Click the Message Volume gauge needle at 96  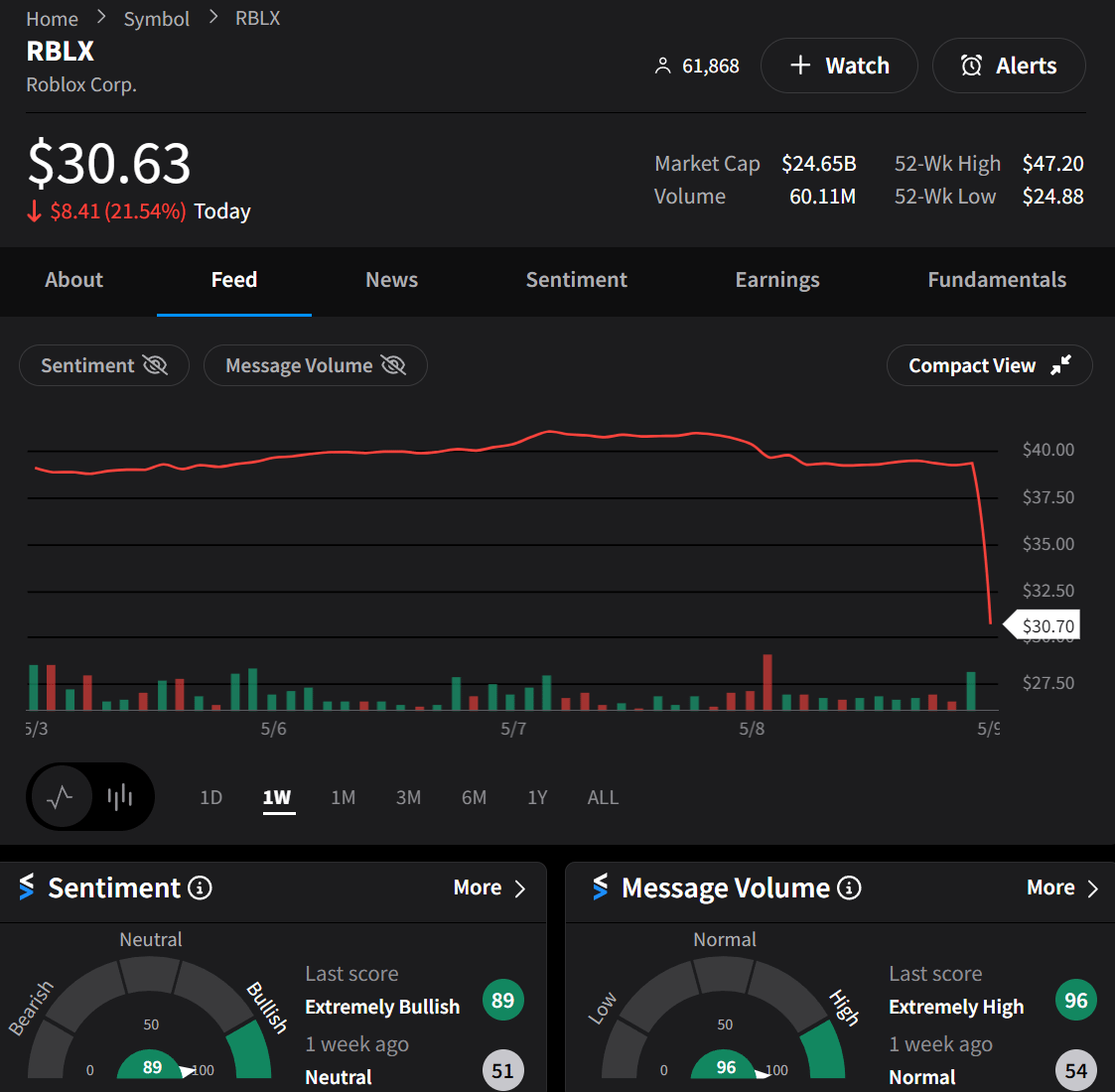point(762,1072)
